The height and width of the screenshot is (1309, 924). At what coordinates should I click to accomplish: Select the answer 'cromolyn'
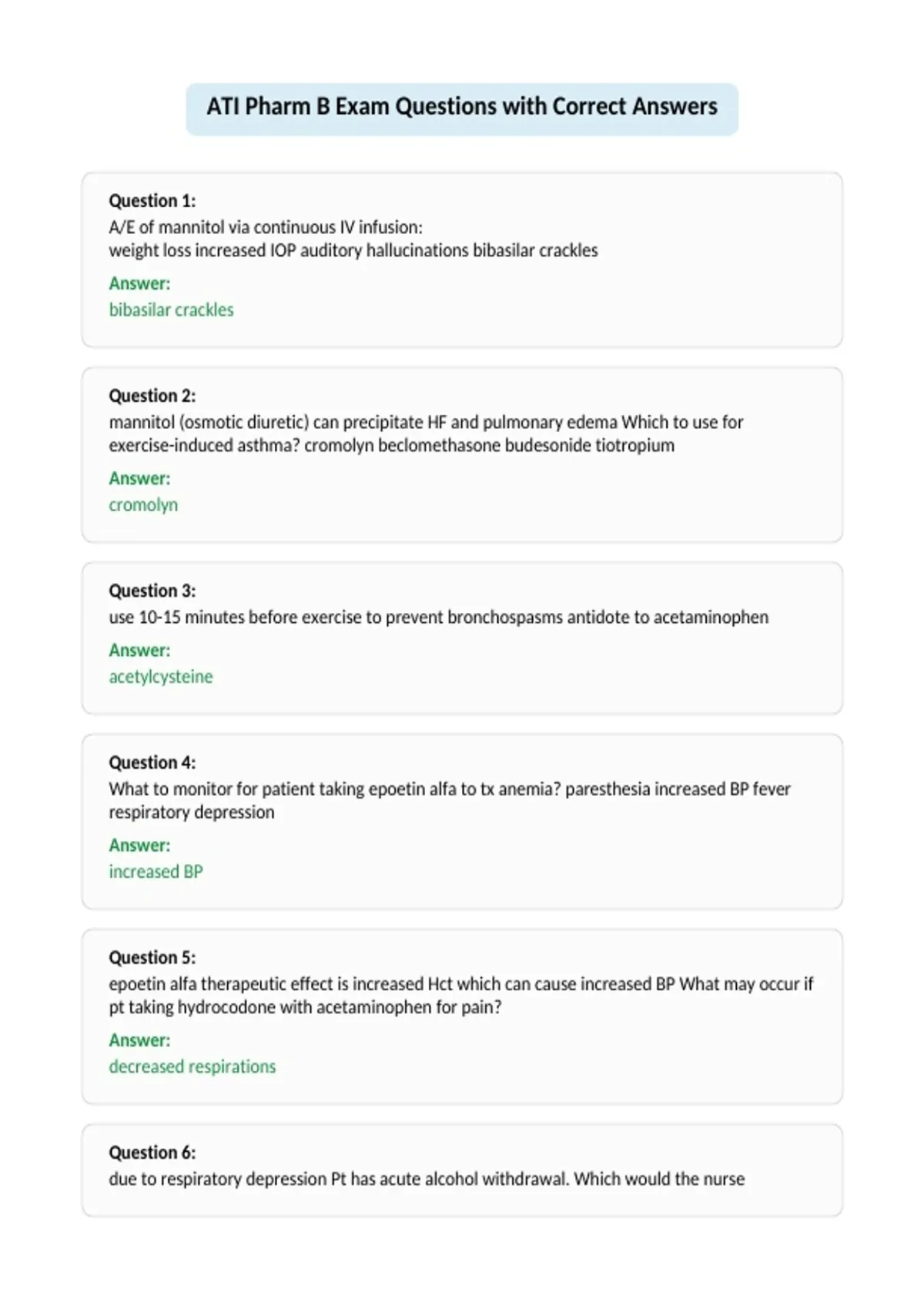[143, 505]
